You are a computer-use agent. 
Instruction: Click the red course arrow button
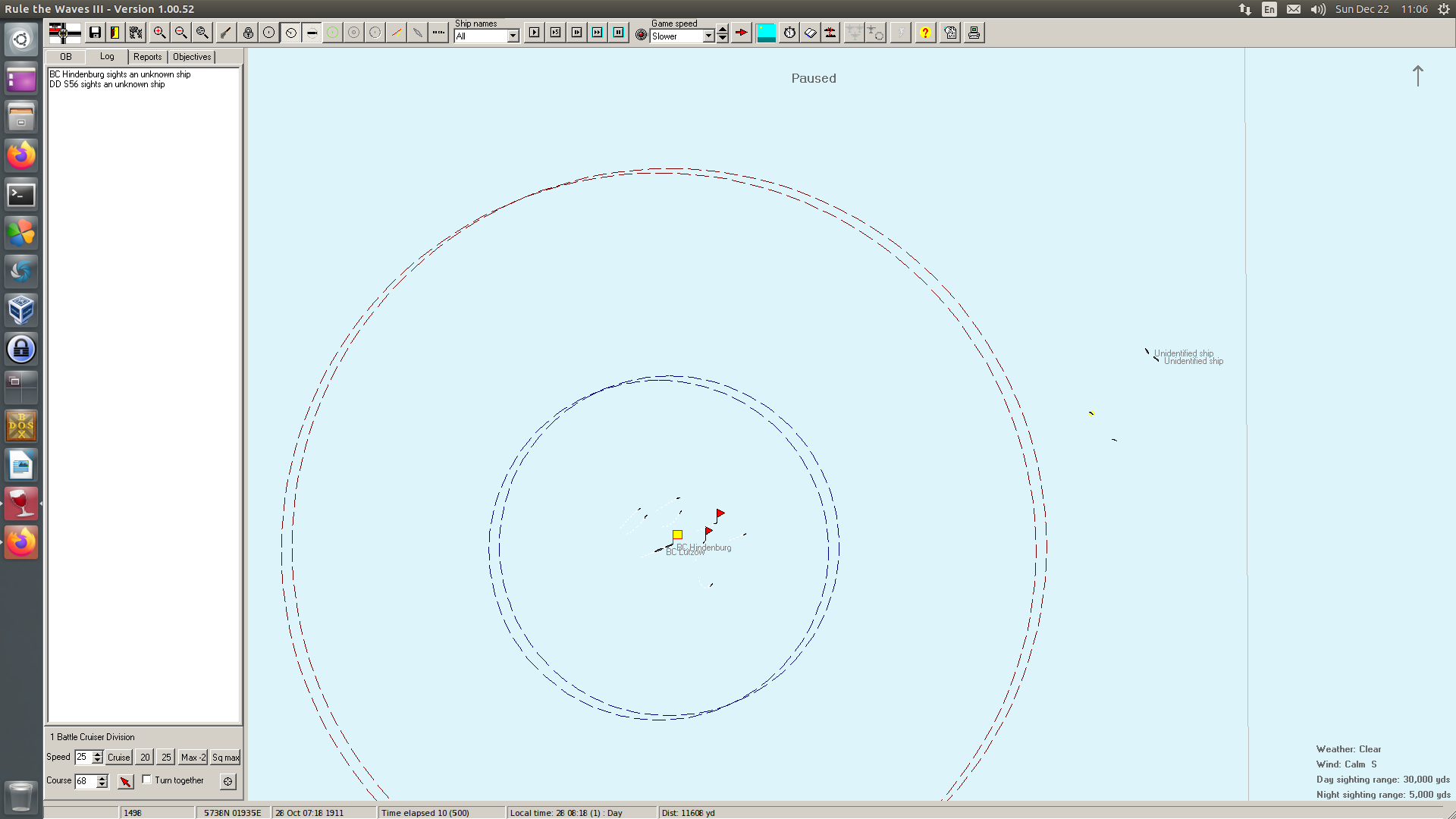coord(126,781)
